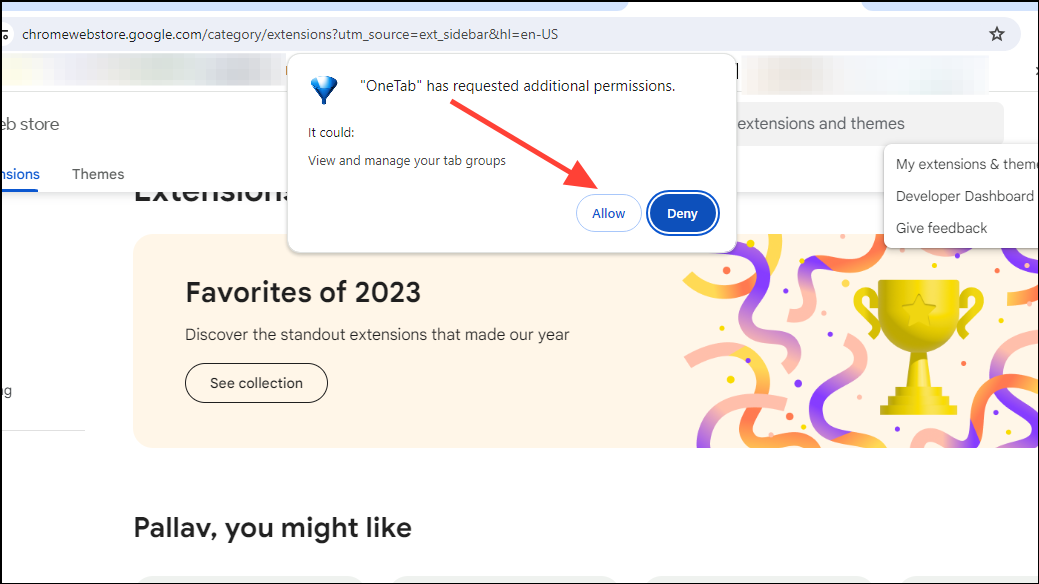
Task: Select Give feedback menu entry
Action: point(941,228)
